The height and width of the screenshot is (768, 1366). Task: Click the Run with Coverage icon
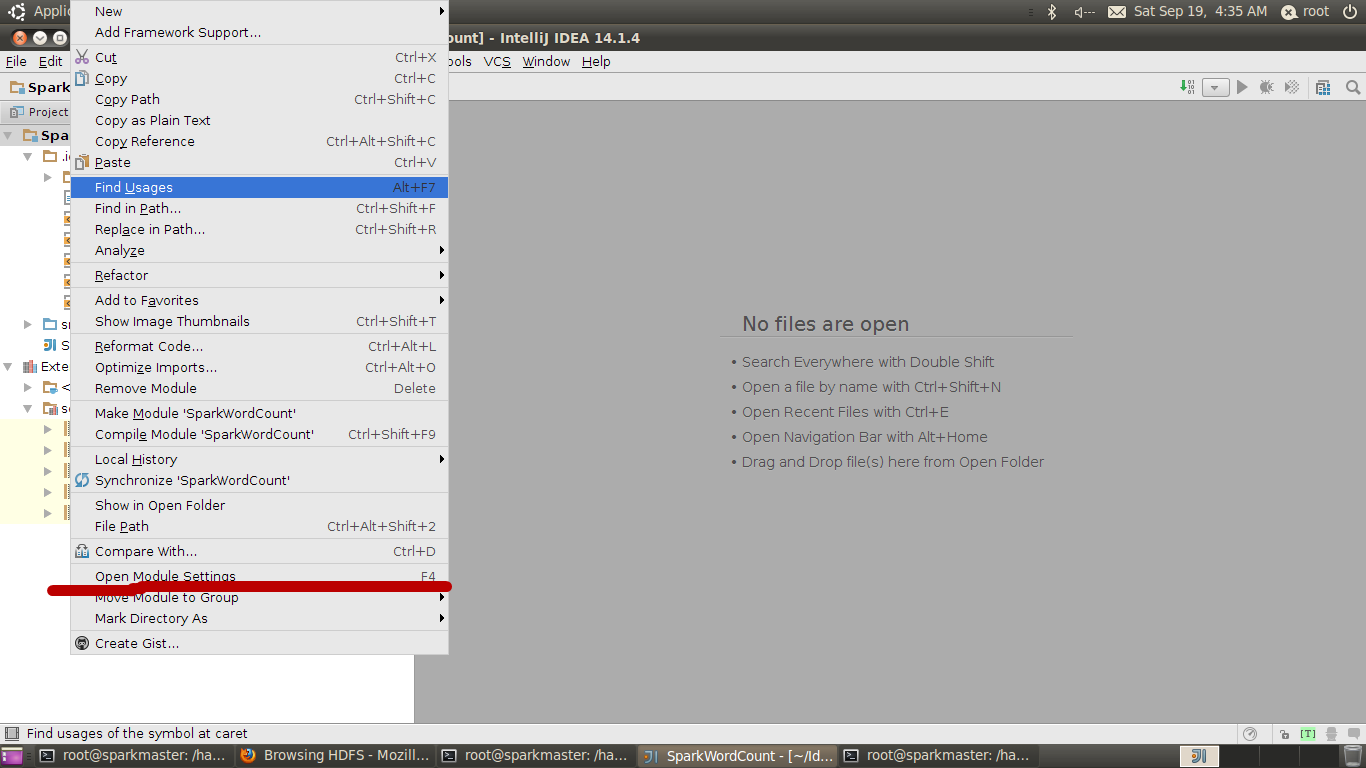click(x=1292, y=87)
